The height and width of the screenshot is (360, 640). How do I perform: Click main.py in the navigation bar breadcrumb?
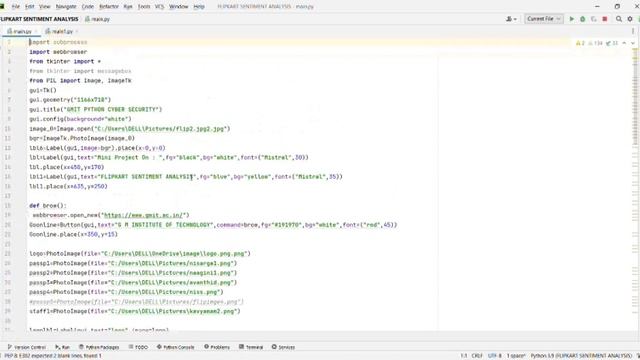(98, 19)
